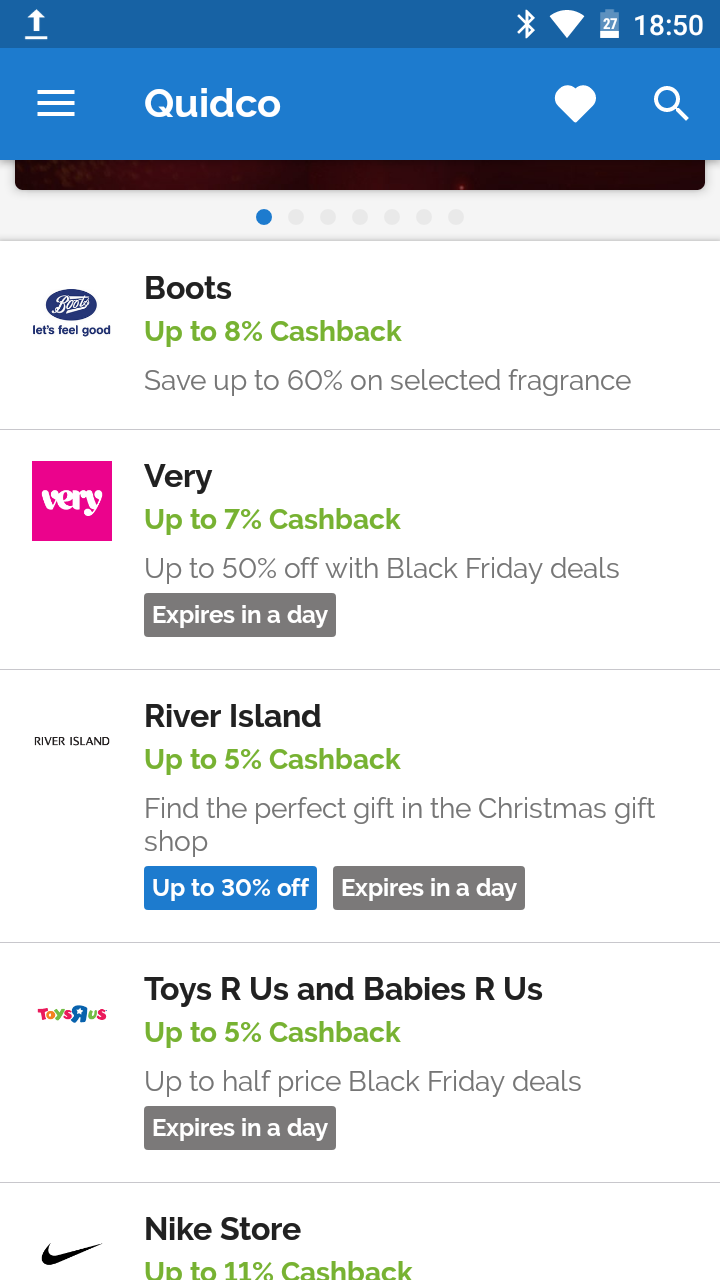This screenshot has height=1280, width=720.
Task: Tap the search magnifier icon
Action: point(671,104)
